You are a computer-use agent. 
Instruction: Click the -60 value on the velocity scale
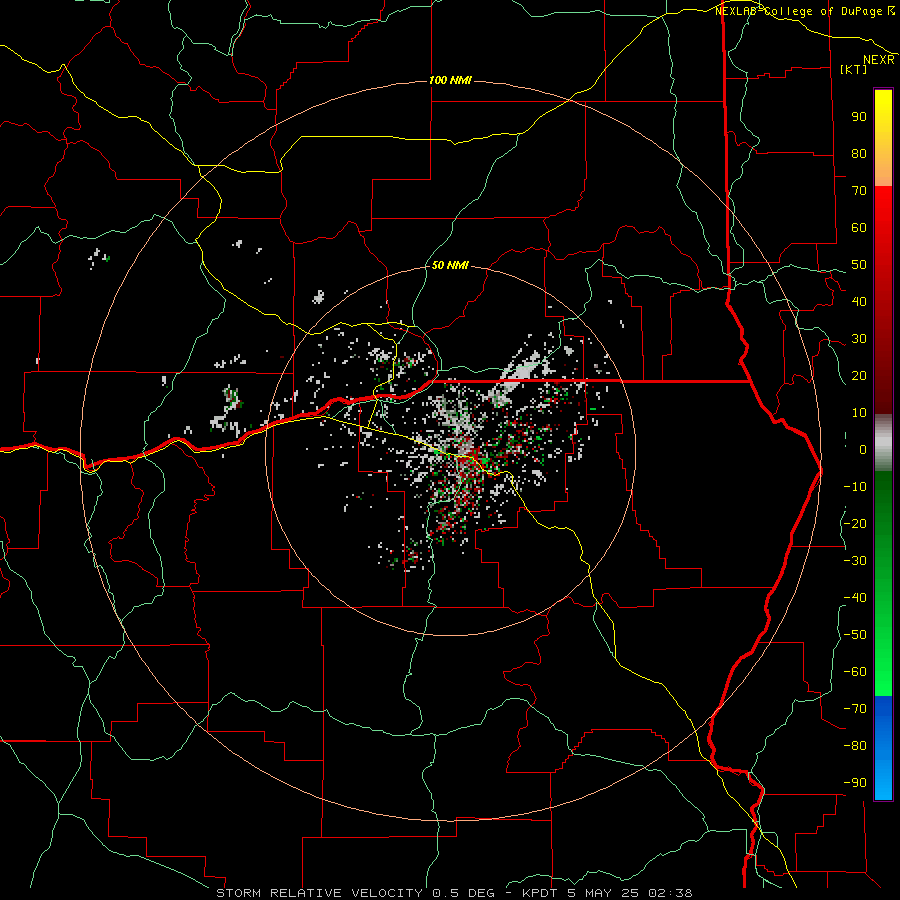click(855, 672)
